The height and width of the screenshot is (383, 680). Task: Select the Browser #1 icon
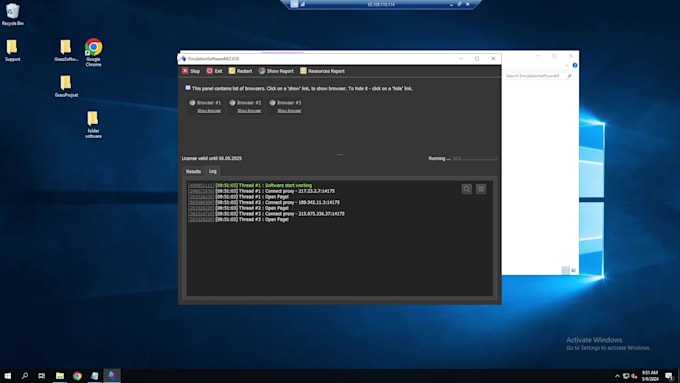(x=192, y=103)
